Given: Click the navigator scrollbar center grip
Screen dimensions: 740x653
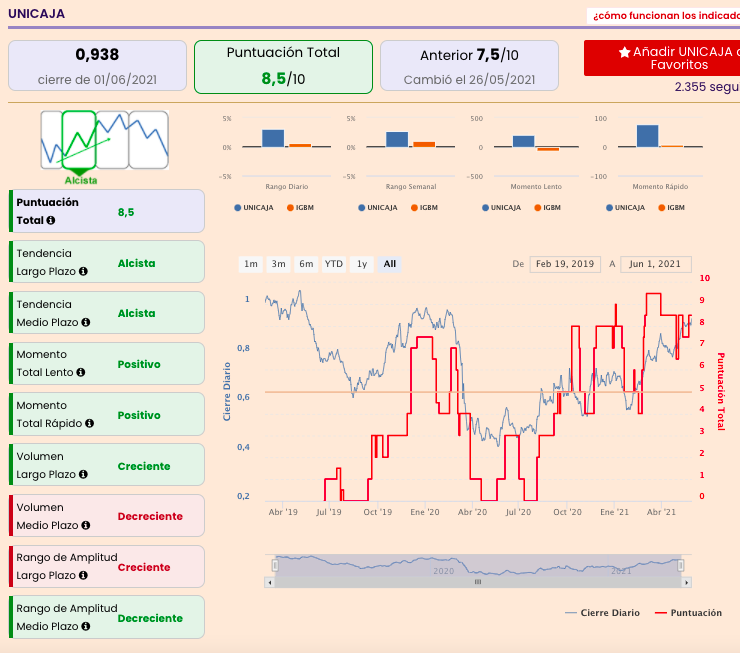Looking at the screenshot, I should point(478,582).
